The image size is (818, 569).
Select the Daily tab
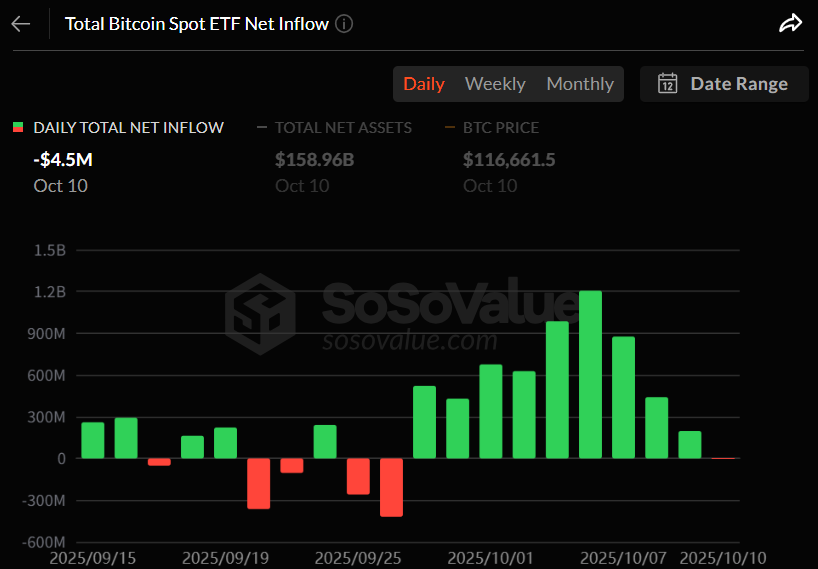coord(424,84)
